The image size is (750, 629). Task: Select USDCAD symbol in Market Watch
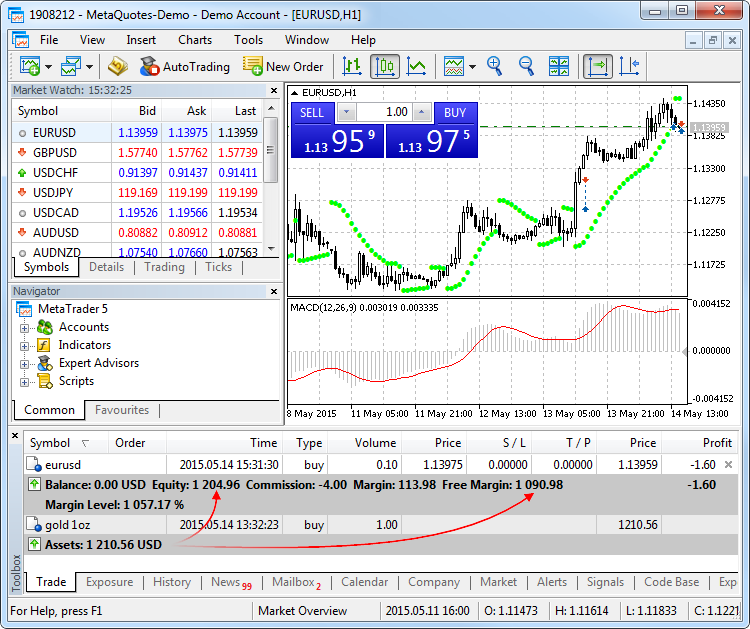(55, 213)
